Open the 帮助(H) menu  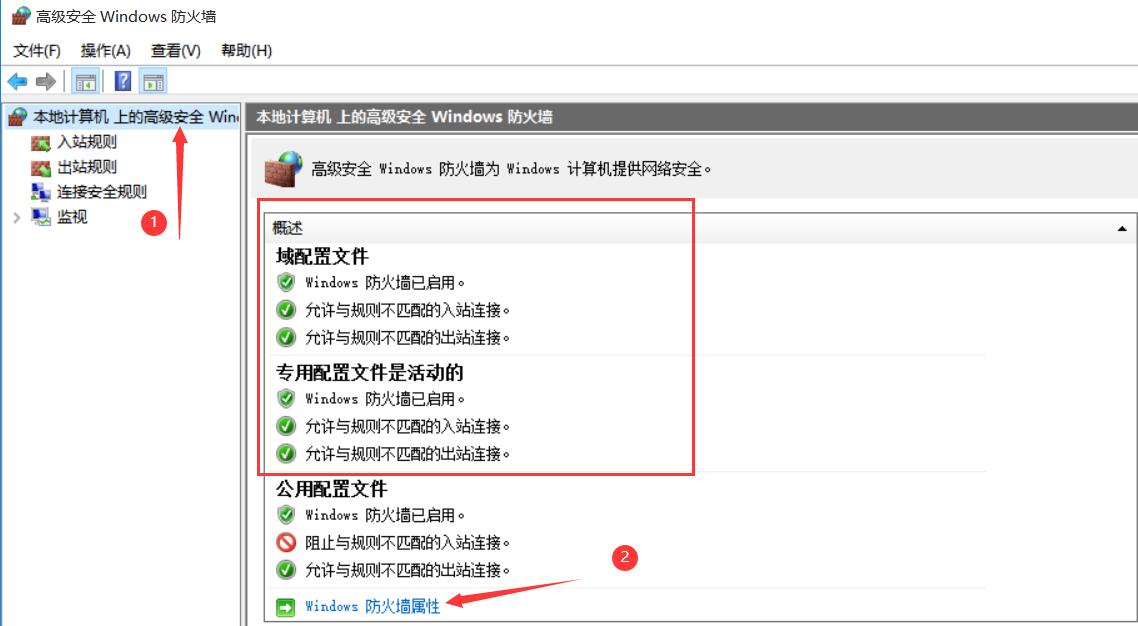[x=247, y=51]
